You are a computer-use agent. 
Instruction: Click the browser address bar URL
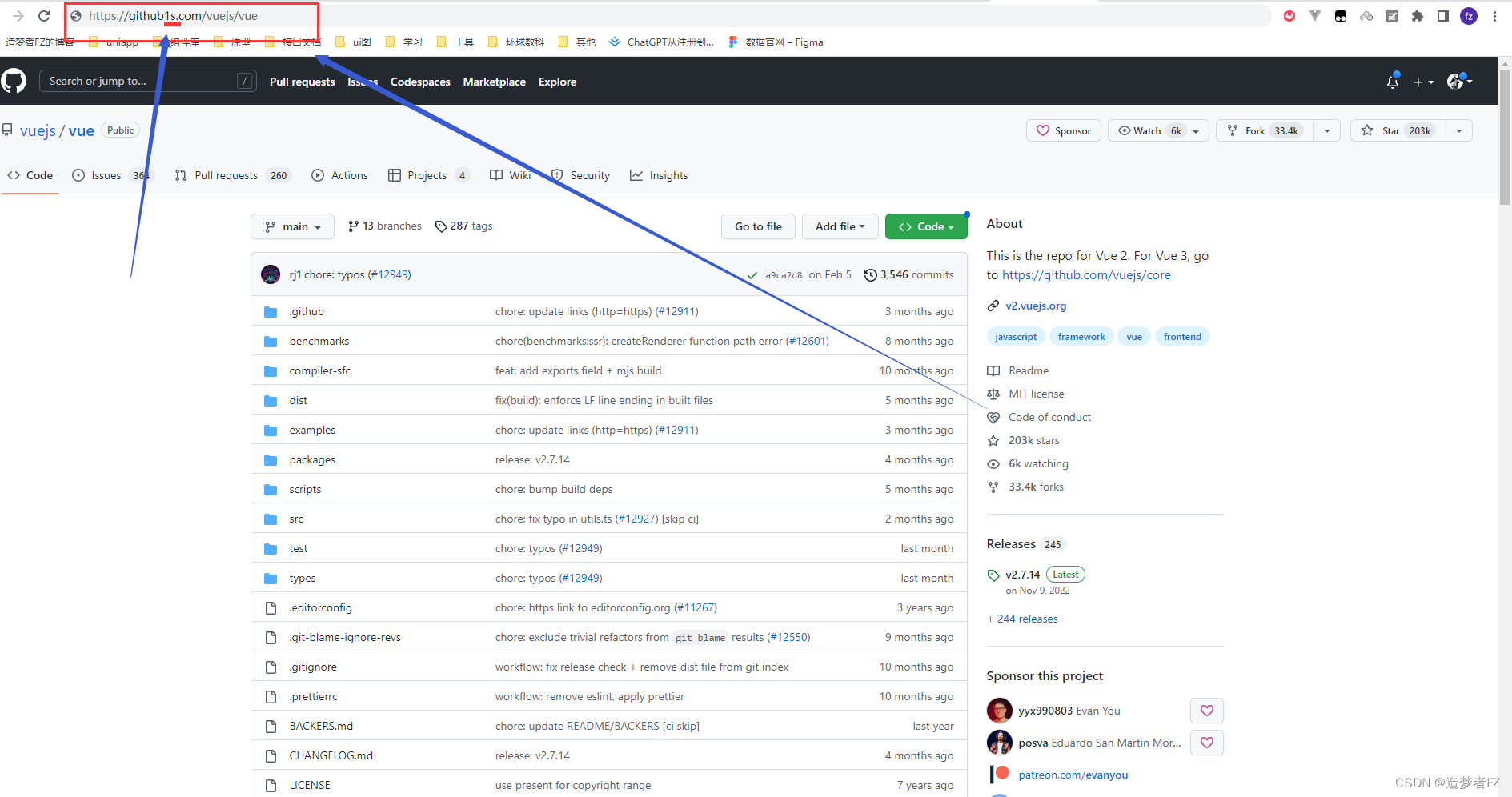[x=173, y=16]
